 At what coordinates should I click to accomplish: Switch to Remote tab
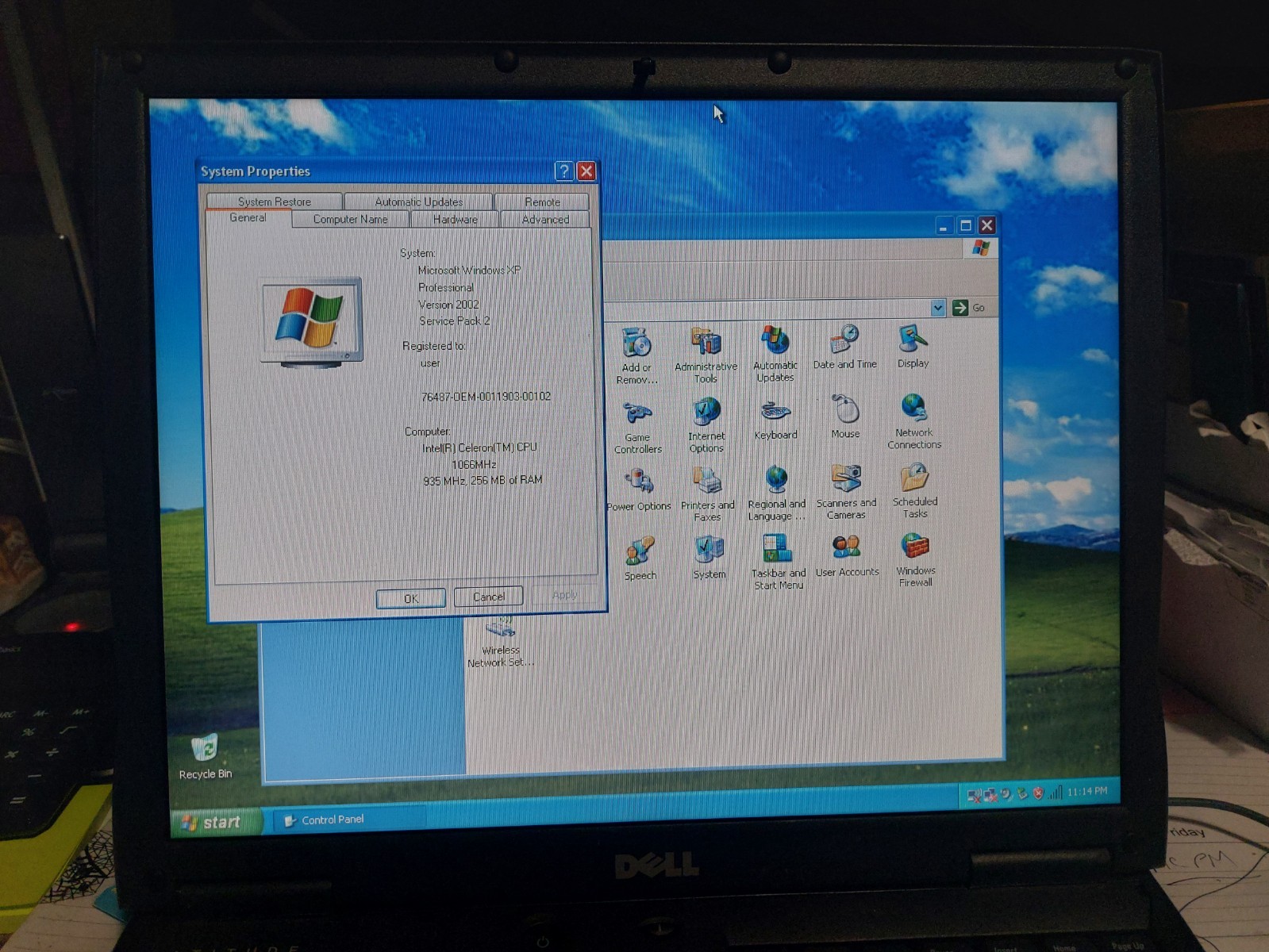point(542,202)
